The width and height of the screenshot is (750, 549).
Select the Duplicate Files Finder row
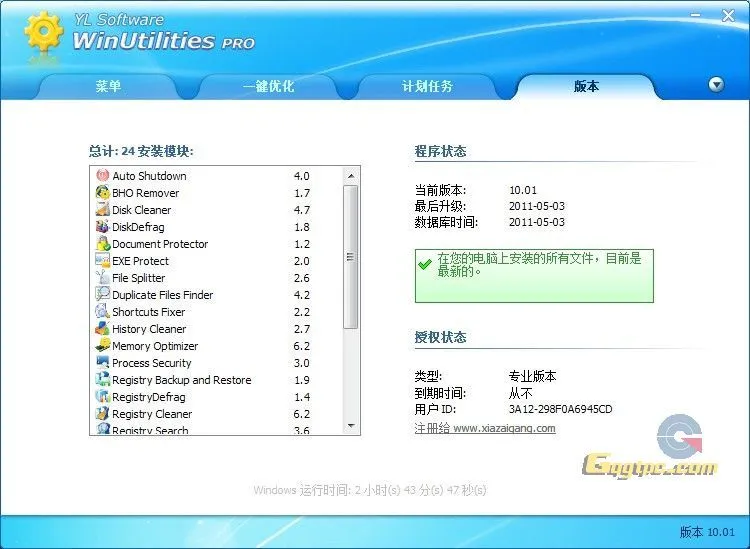pos(217,295)
